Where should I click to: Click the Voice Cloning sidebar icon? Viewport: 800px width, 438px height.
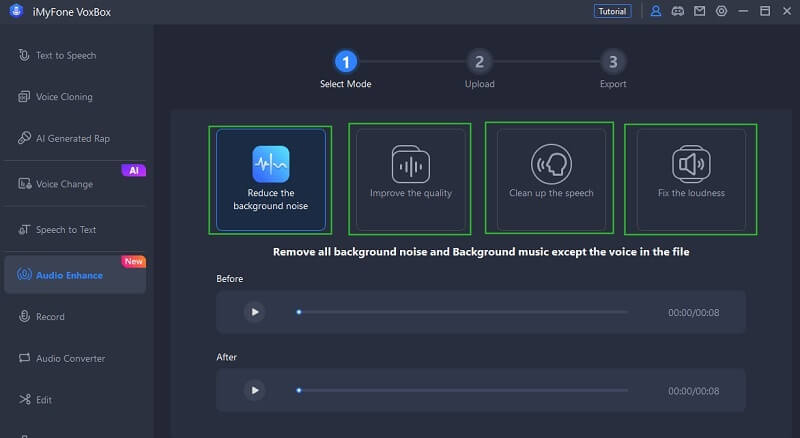pos(24,96)
